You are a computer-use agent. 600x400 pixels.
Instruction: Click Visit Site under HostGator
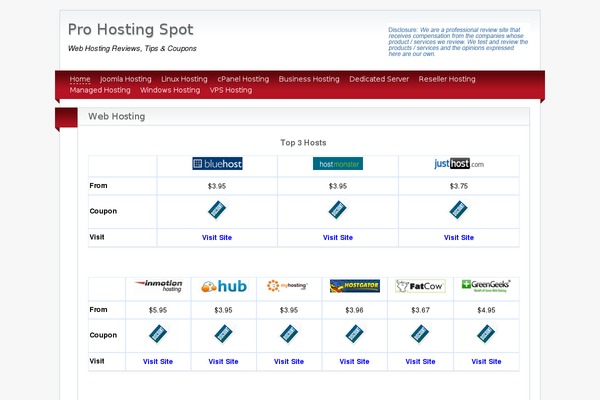coord(354,362)
